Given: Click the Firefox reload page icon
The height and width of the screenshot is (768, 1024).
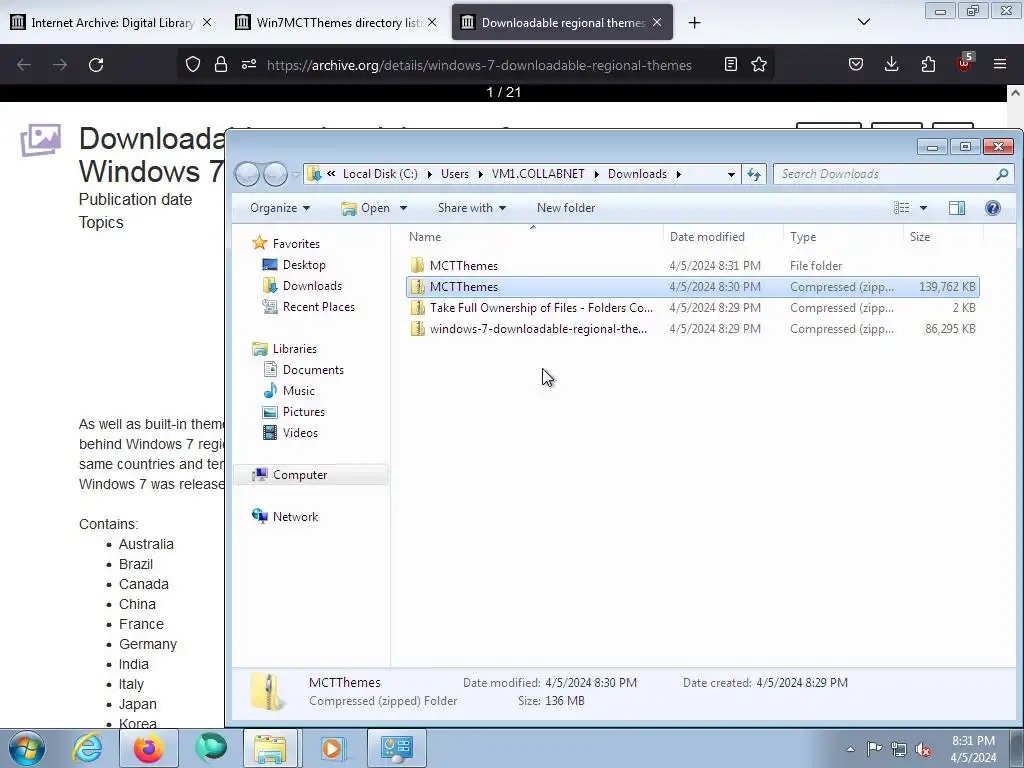Looking at the screenshot, I should coord(96,65).
